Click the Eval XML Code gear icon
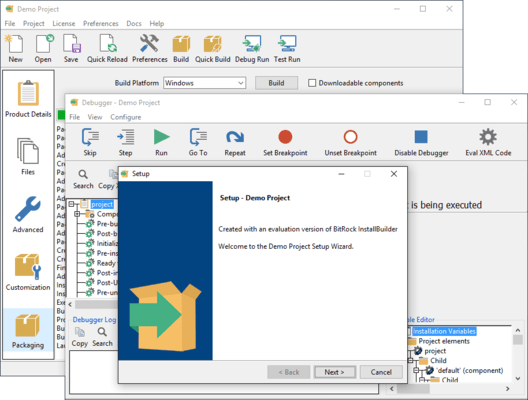 488,137
